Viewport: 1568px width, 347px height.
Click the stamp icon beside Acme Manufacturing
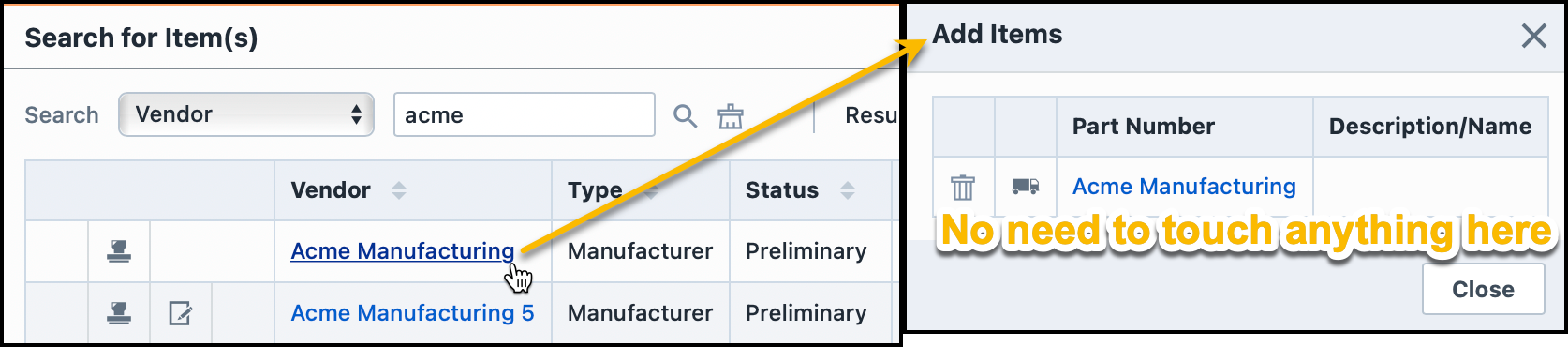tap(119, 250)
